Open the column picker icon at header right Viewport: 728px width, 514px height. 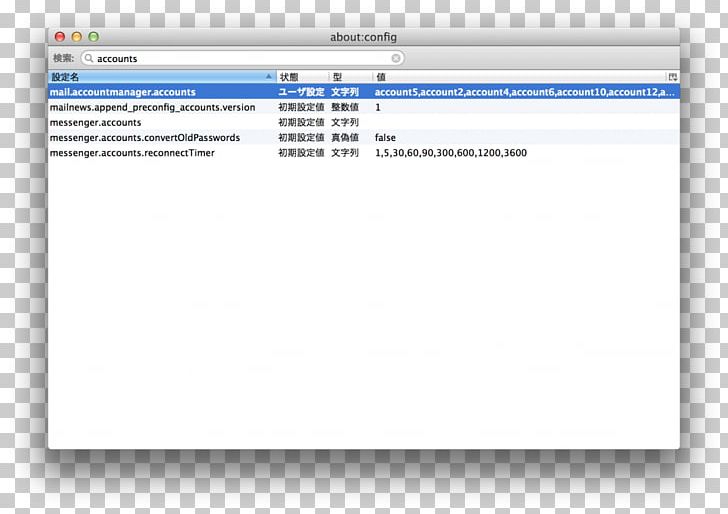[x=673, y=77]
